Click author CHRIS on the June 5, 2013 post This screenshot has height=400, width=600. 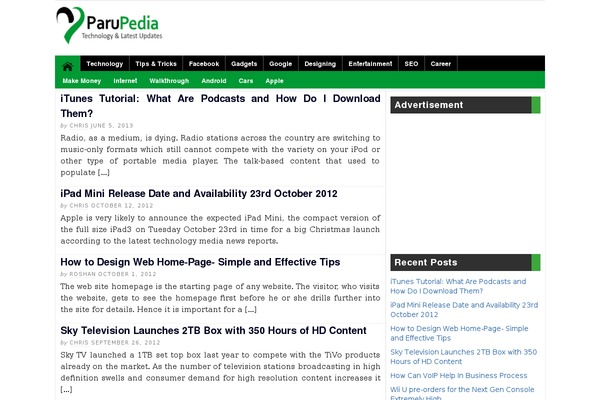(79, 126)
